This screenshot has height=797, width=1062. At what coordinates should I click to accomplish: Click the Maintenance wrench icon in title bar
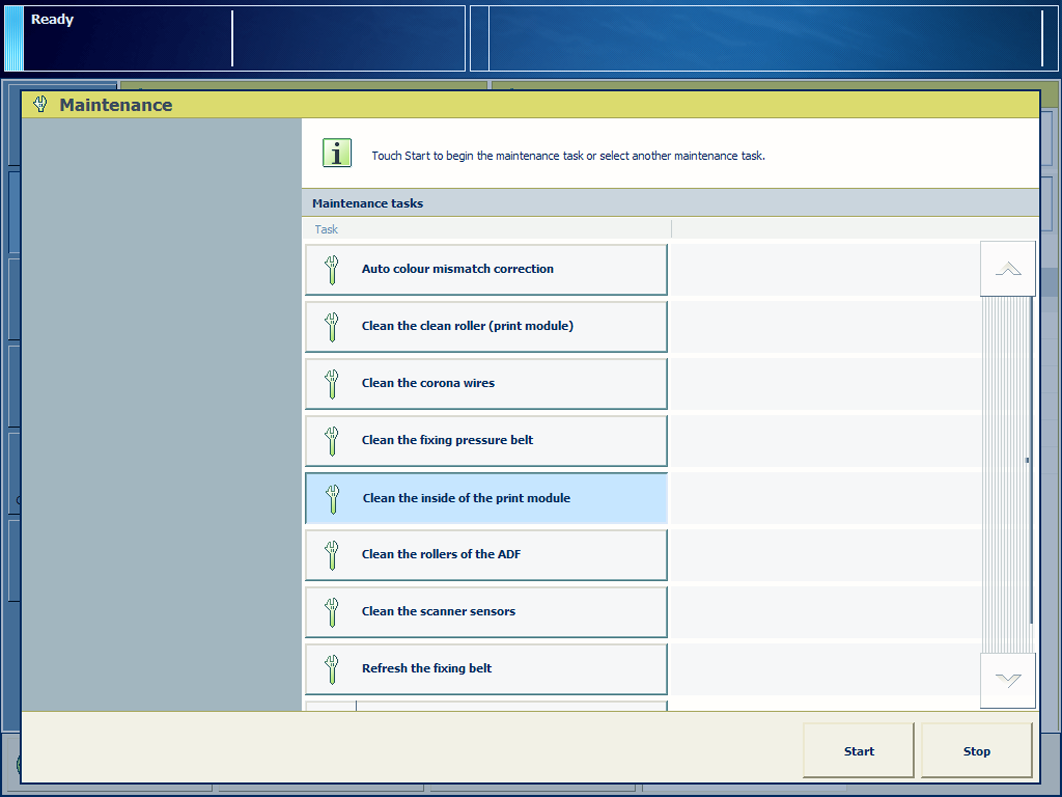pyautogui.click(x=40, y=104)
